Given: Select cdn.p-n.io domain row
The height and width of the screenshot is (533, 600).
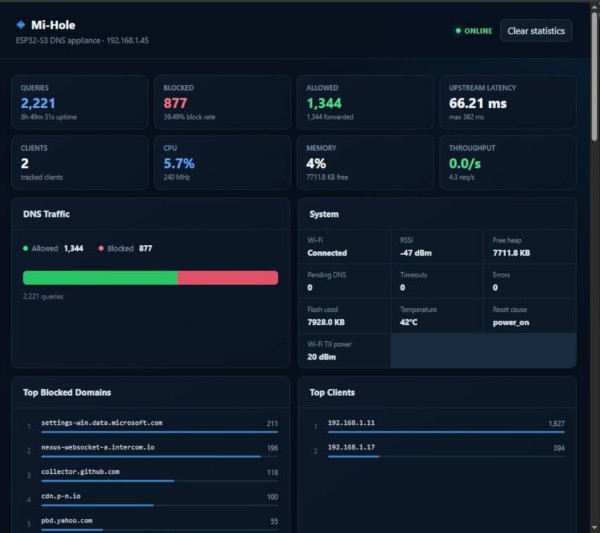Looking at the screenshot, I should [152, 499].
